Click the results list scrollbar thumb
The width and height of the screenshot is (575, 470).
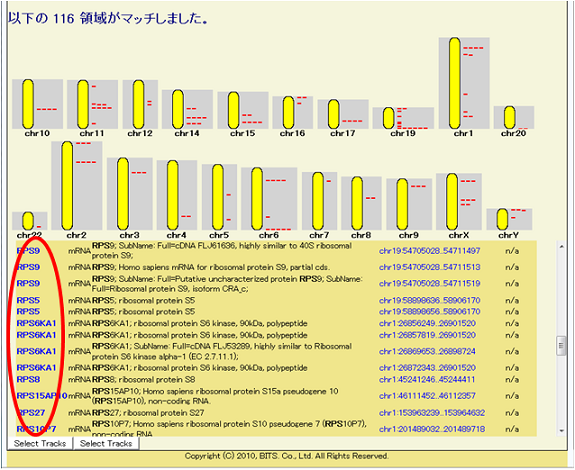[561, 345]
